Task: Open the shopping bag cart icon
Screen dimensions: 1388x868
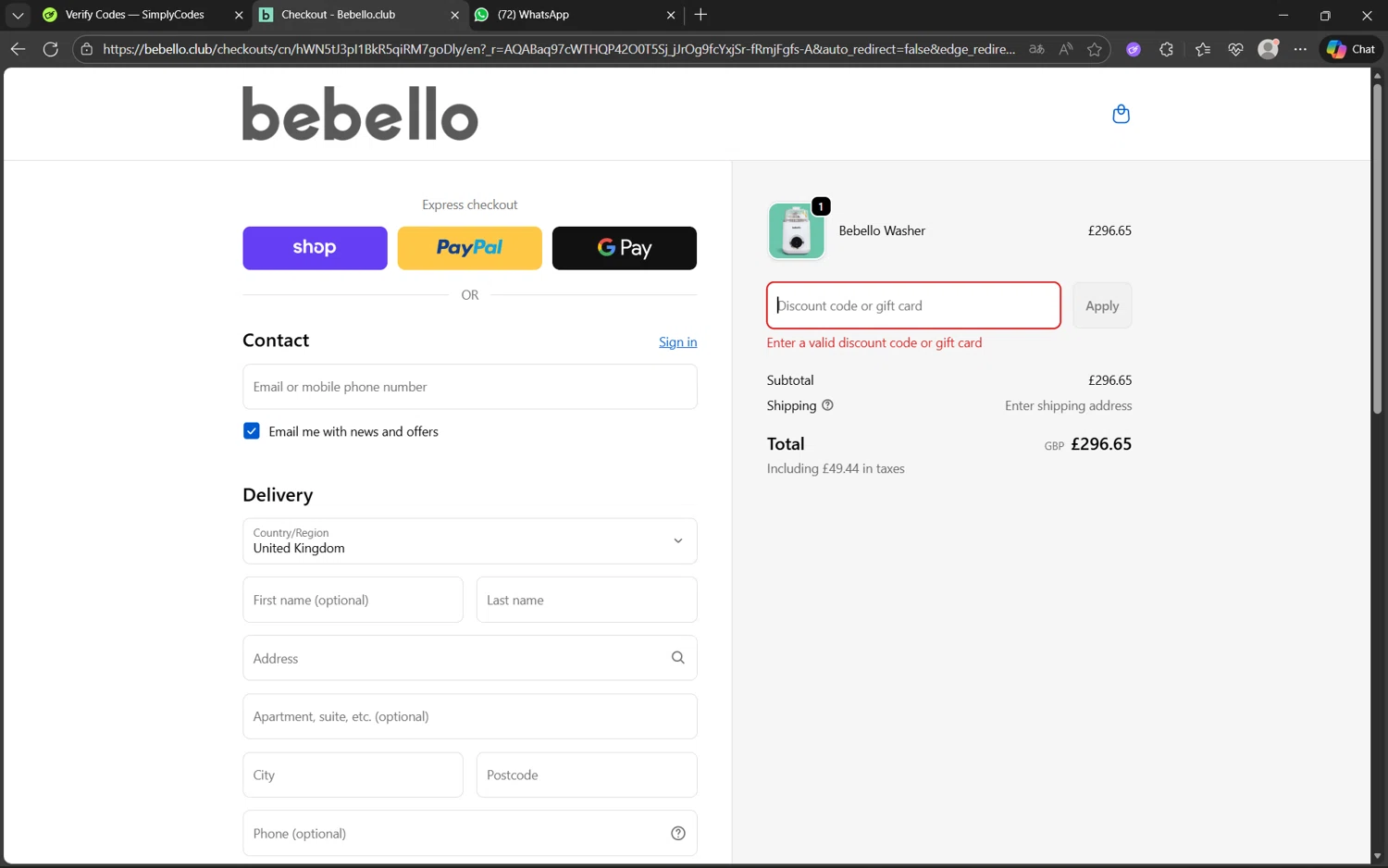Action: (1121, 114)
